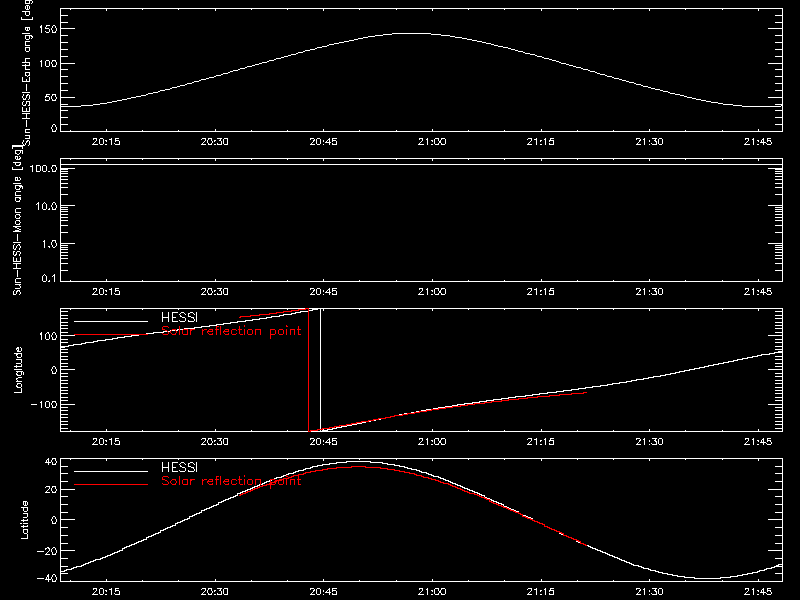Click the -20 tick on Latitude axis
The width and height of the screenshot is (800, 600).
click(x=47, y=551)
